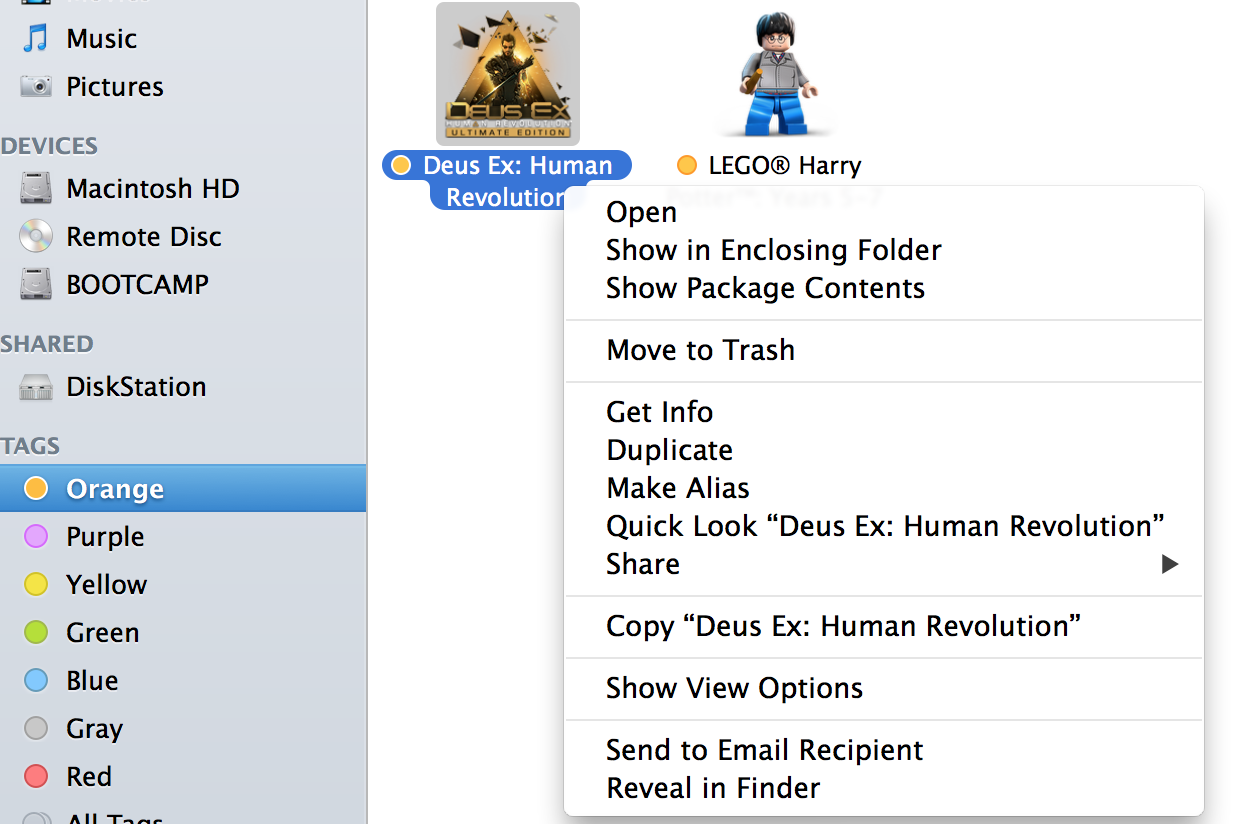The height and width of the screenshot is (824, 1242).
Task: Select Quick Look "Deus Ex: Human Revolution"
Action: click(x=884, y=526)
